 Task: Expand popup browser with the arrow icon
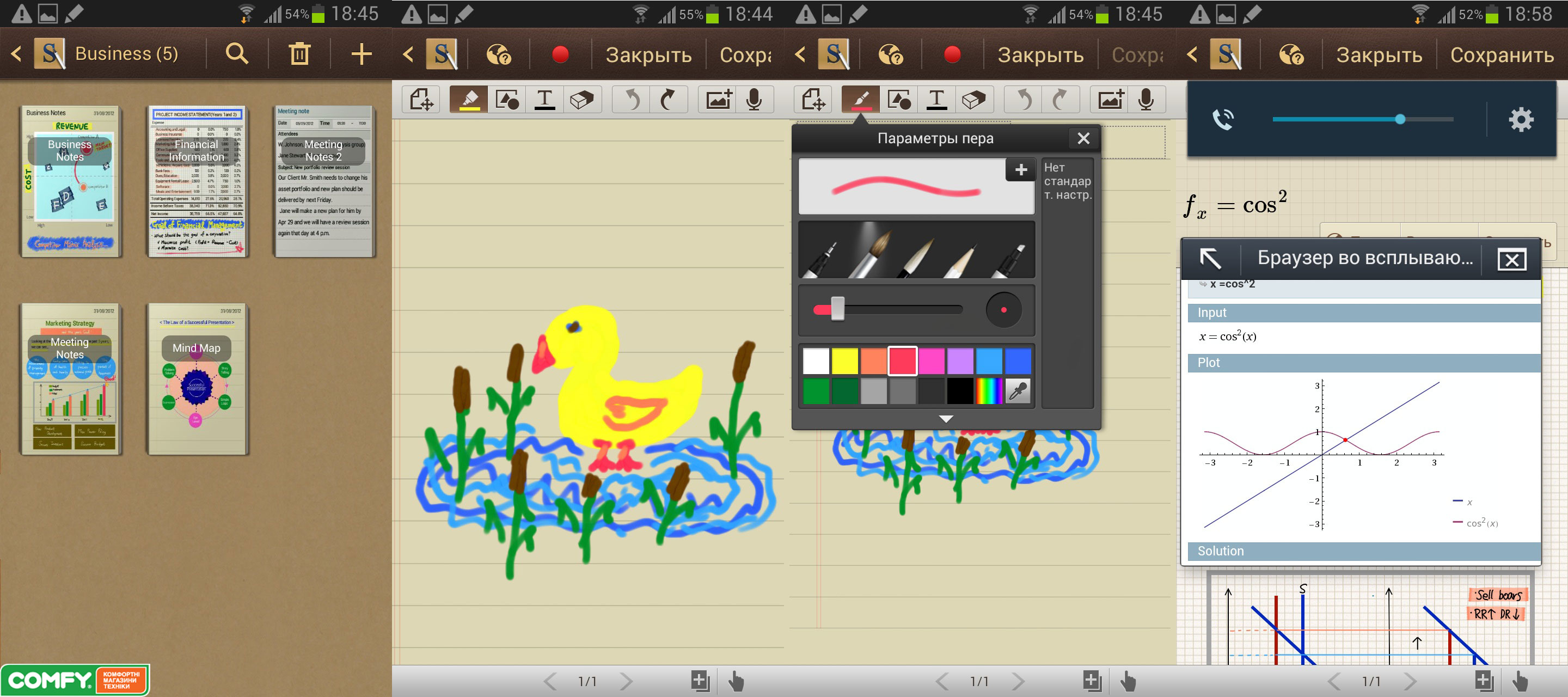click(x=1210, y=259)
